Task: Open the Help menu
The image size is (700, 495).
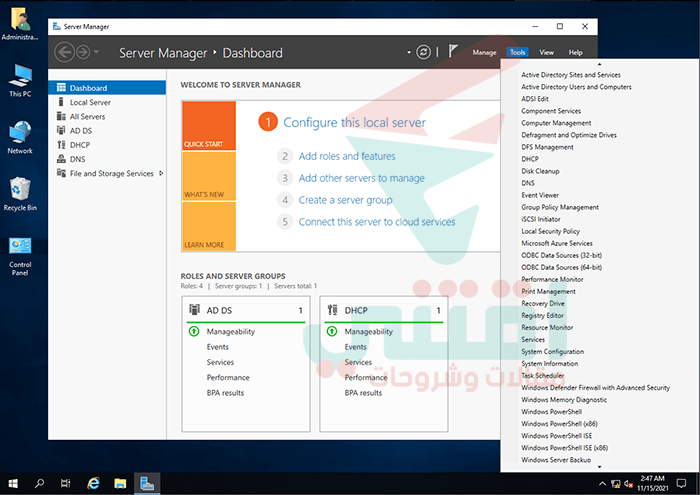Action: click(575, 52)
